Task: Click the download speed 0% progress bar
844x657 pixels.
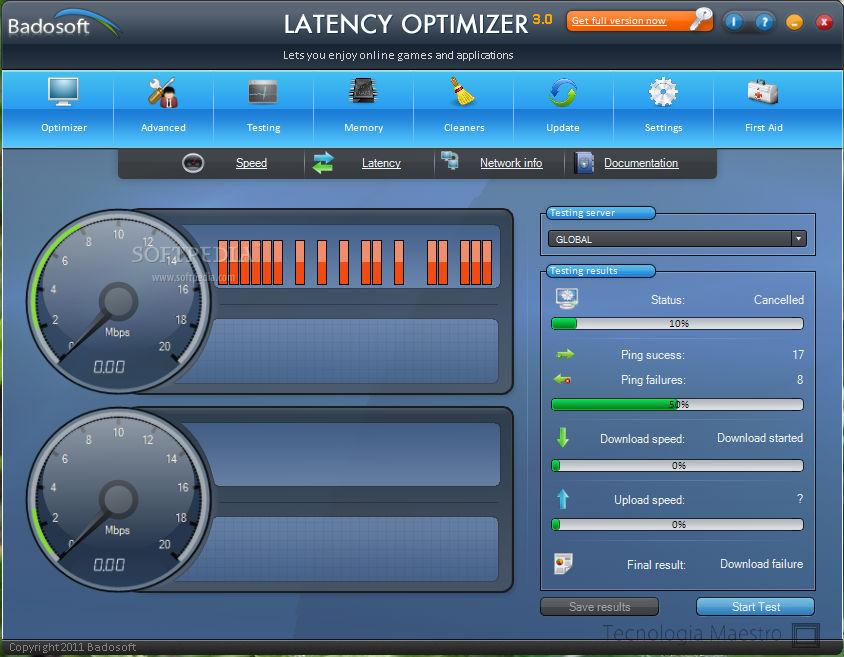Action: pos(677,465)
